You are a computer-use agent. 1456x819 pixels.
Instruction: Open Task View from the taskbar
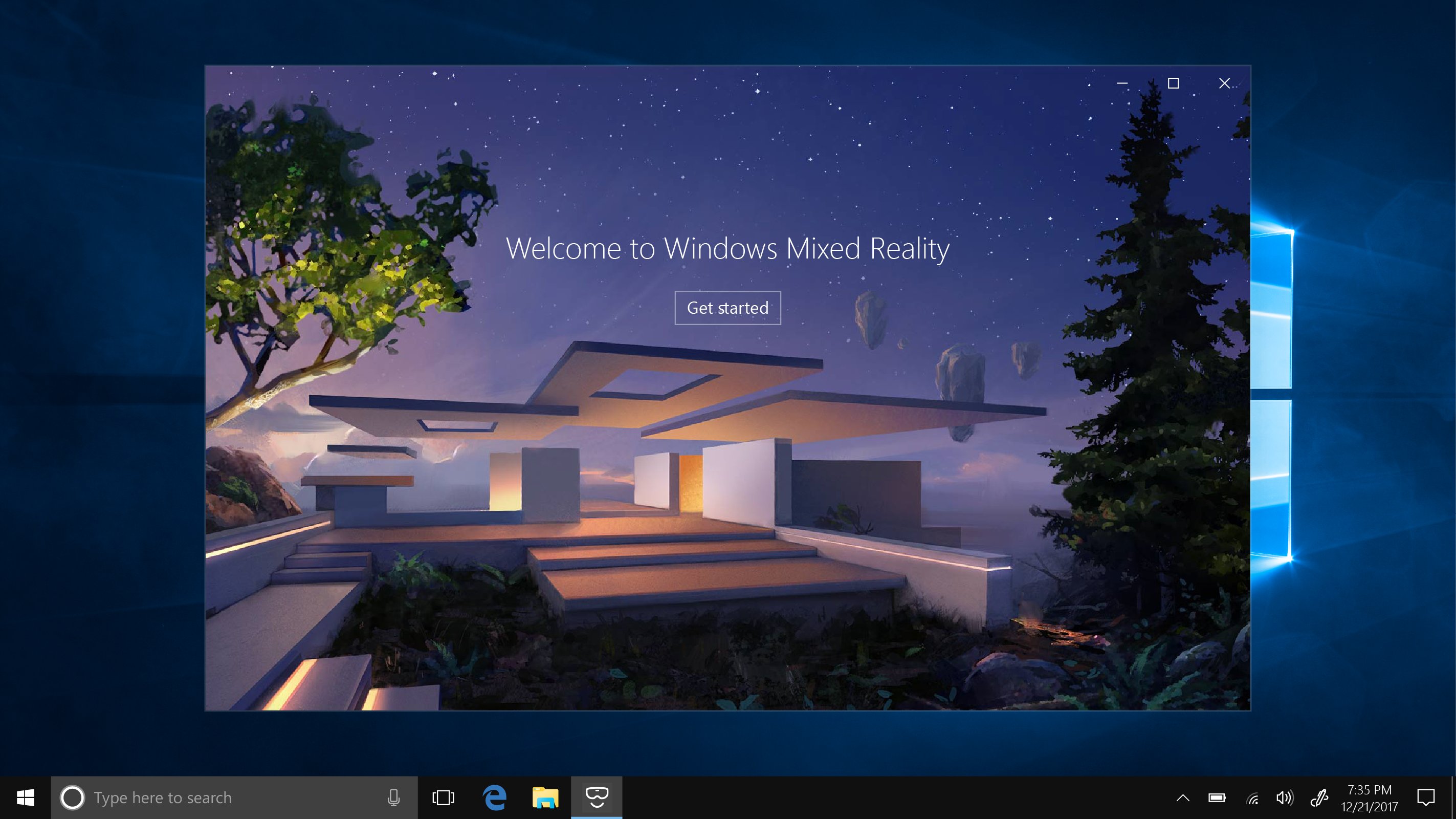click(443, 798)
